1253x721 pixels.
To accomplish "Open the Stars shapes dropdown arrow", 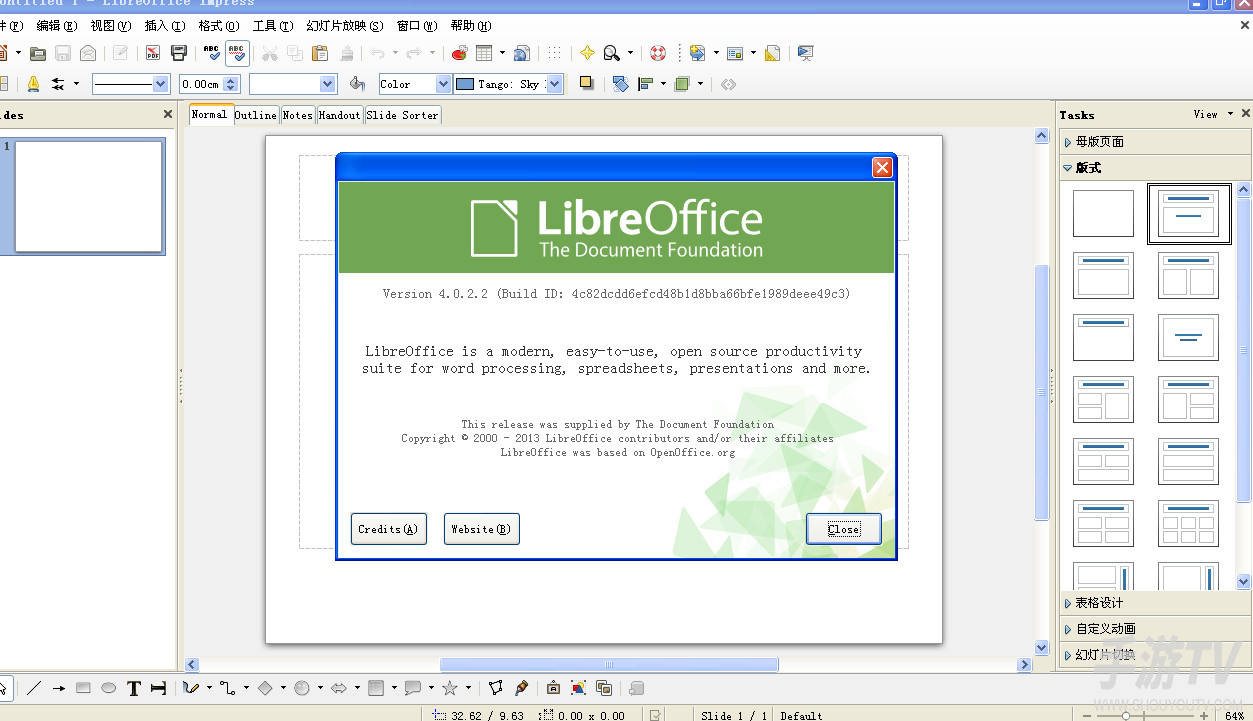I will (x=468, y=688).
